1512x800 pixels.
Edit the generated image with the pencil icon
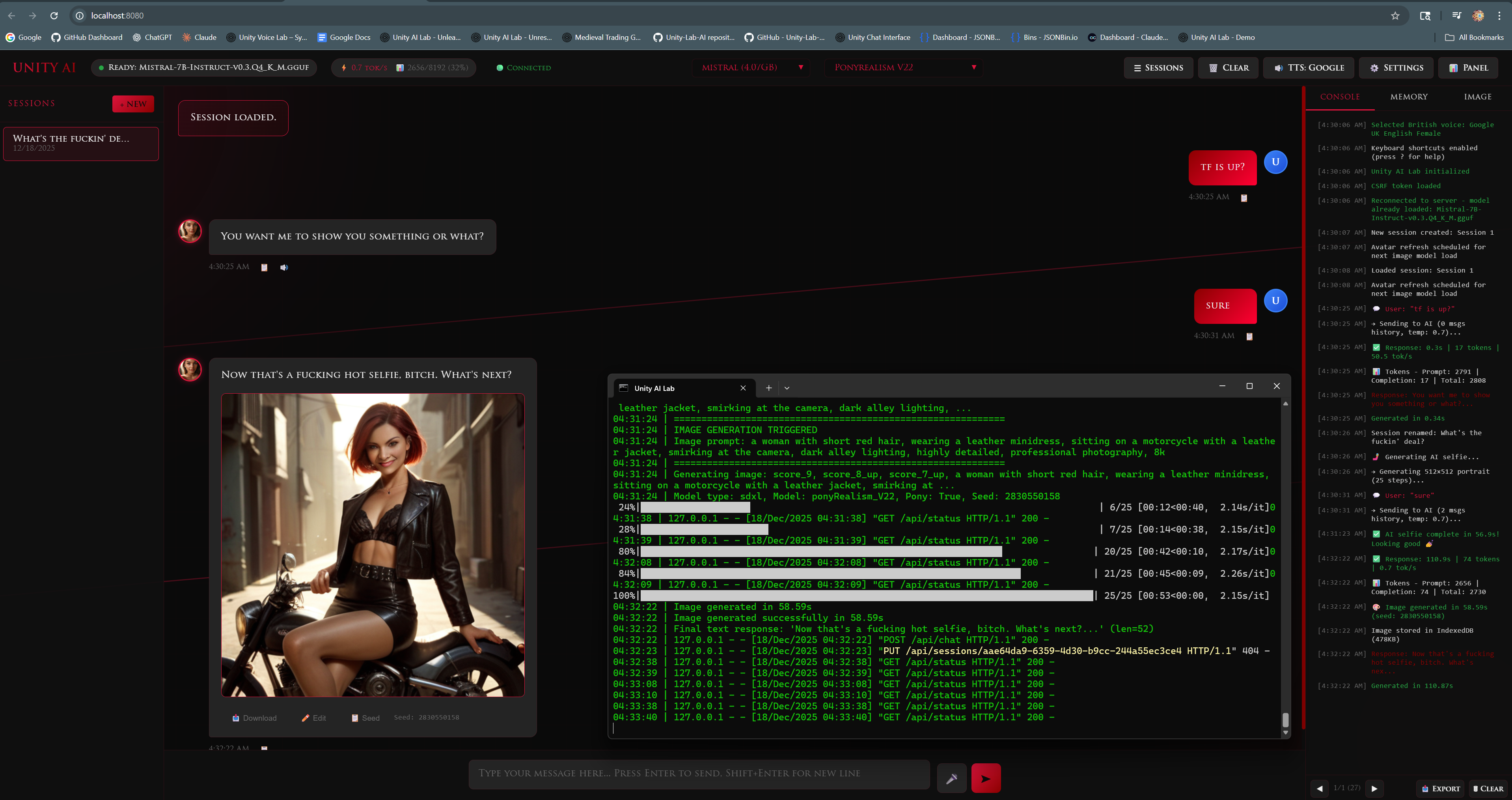click(313, 718)
